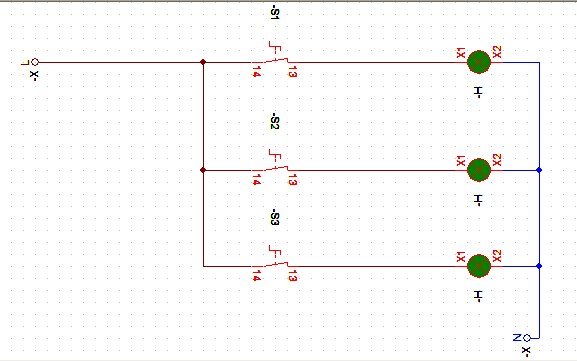Viewport: 577px width, 361px height.
Task: Click X1 label of the top lamp
Action: click(x=461, y=53)
